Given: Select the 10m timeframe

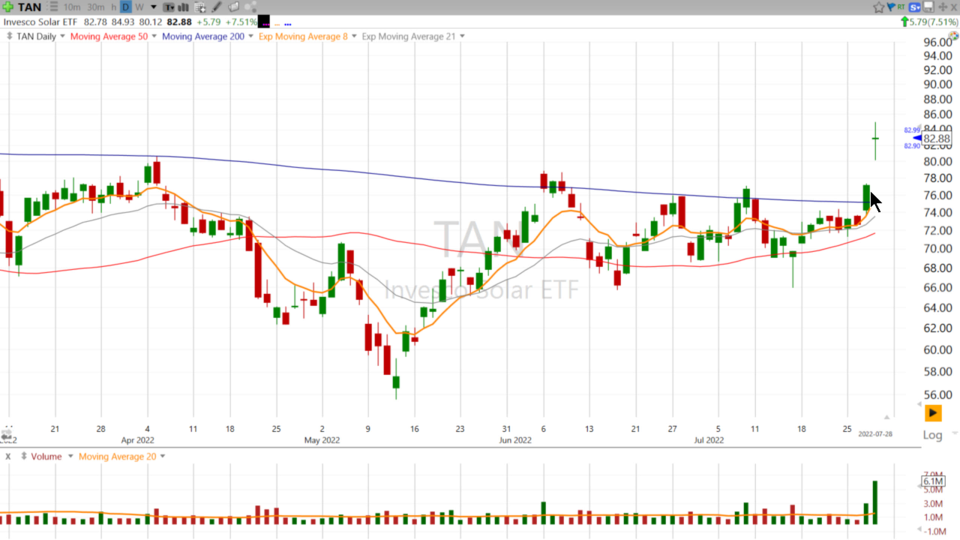Looking at the screenshot, I should 72,7.
